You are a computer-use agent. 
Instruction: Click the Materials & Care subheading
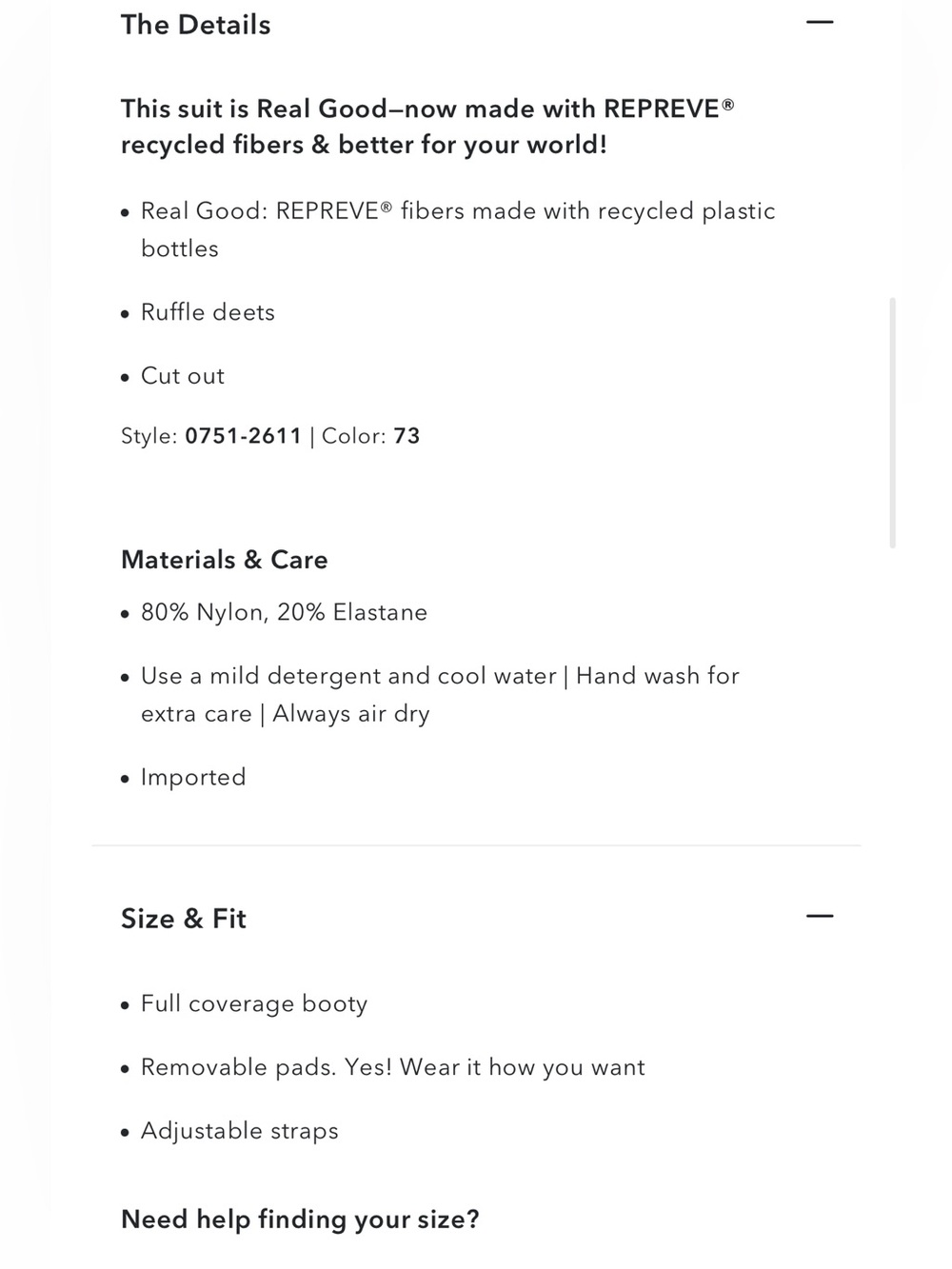point(225,560)
